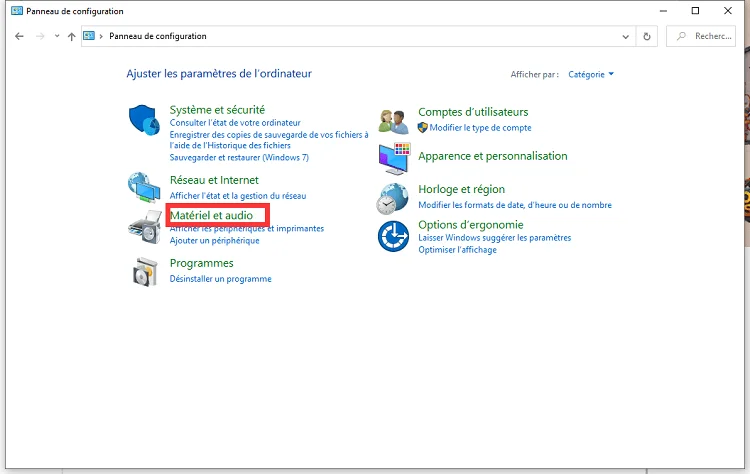Open Sauvegarder et restaurer (Windows 7)

pyautogui.click(x=239, y=157)
